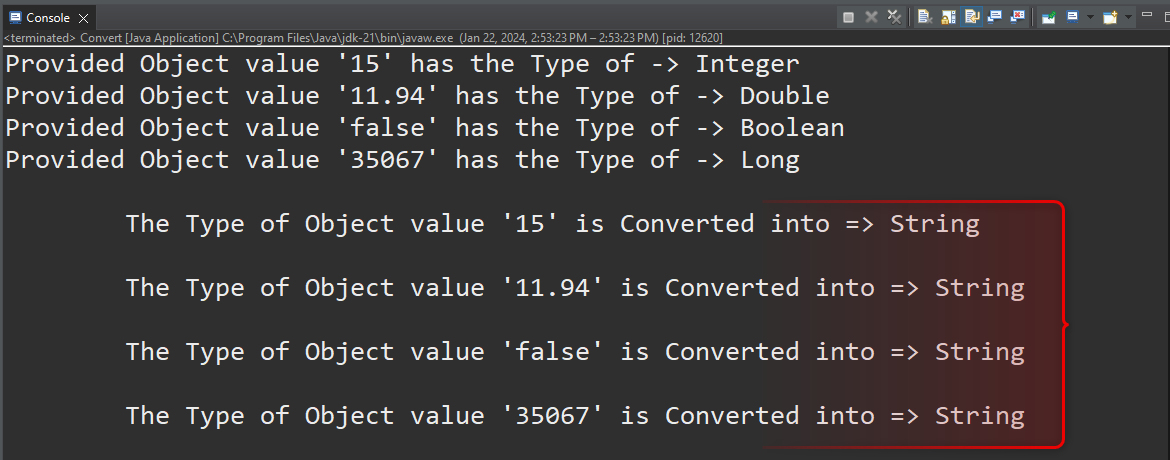The image size is (1170, 460).
Task: Click the 'false' has the Type Boolean line
Action: pyautogui.click(x=424, y=128)
